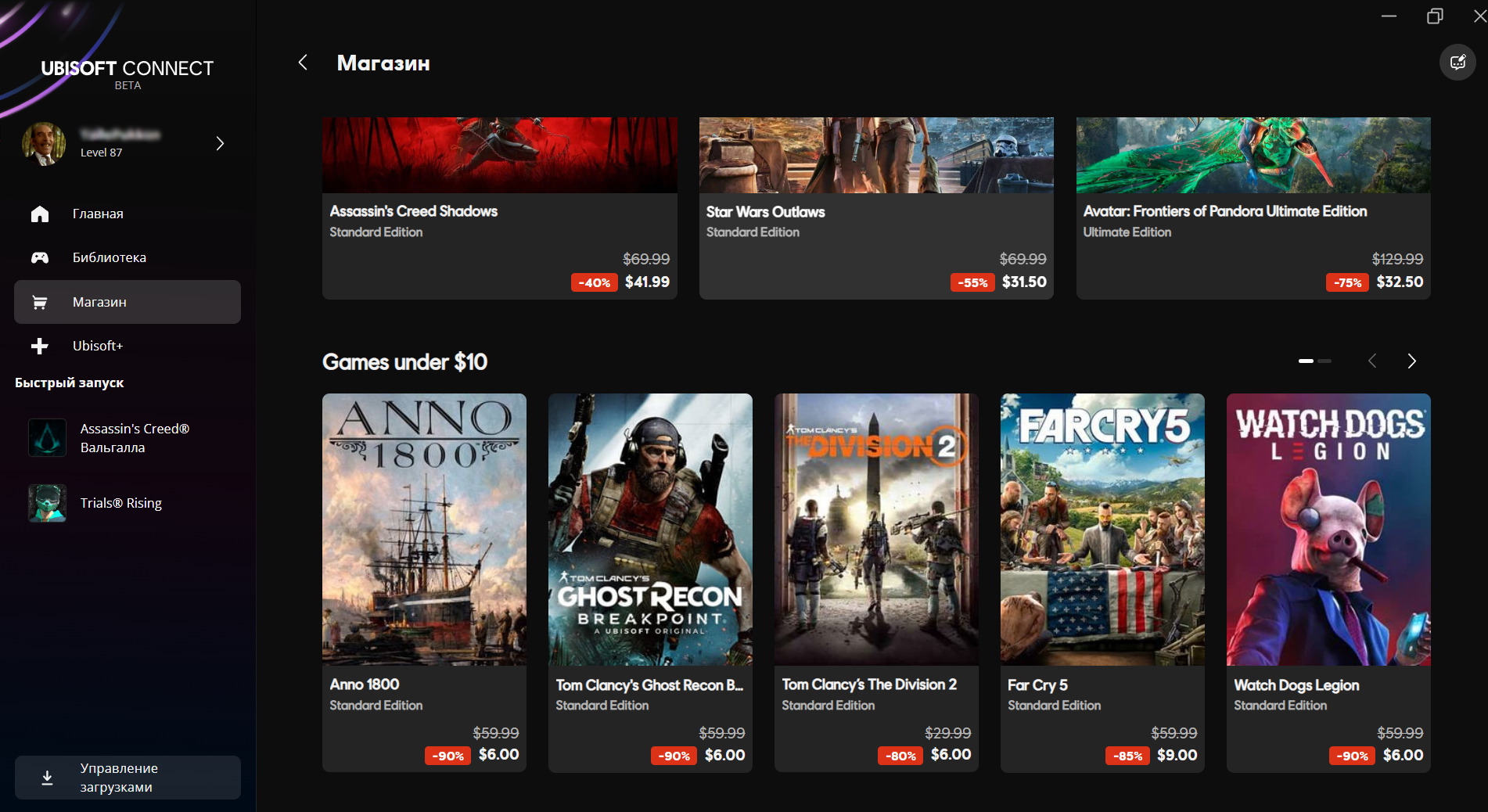Click the Ubisoft Connect logo
This screenshot has height=812, width=1488.
[x=127, y=74]
